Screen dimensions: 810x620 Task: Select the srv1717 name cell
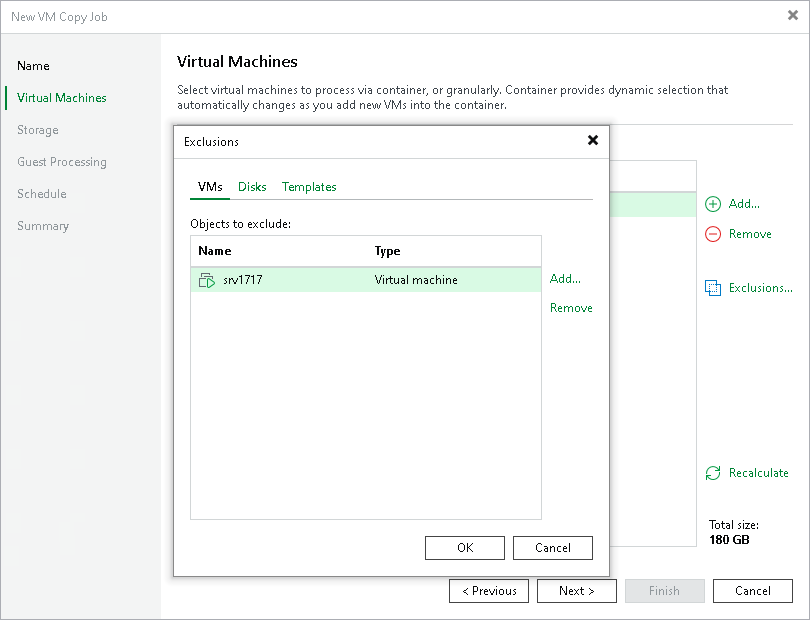tap(243, 280)
